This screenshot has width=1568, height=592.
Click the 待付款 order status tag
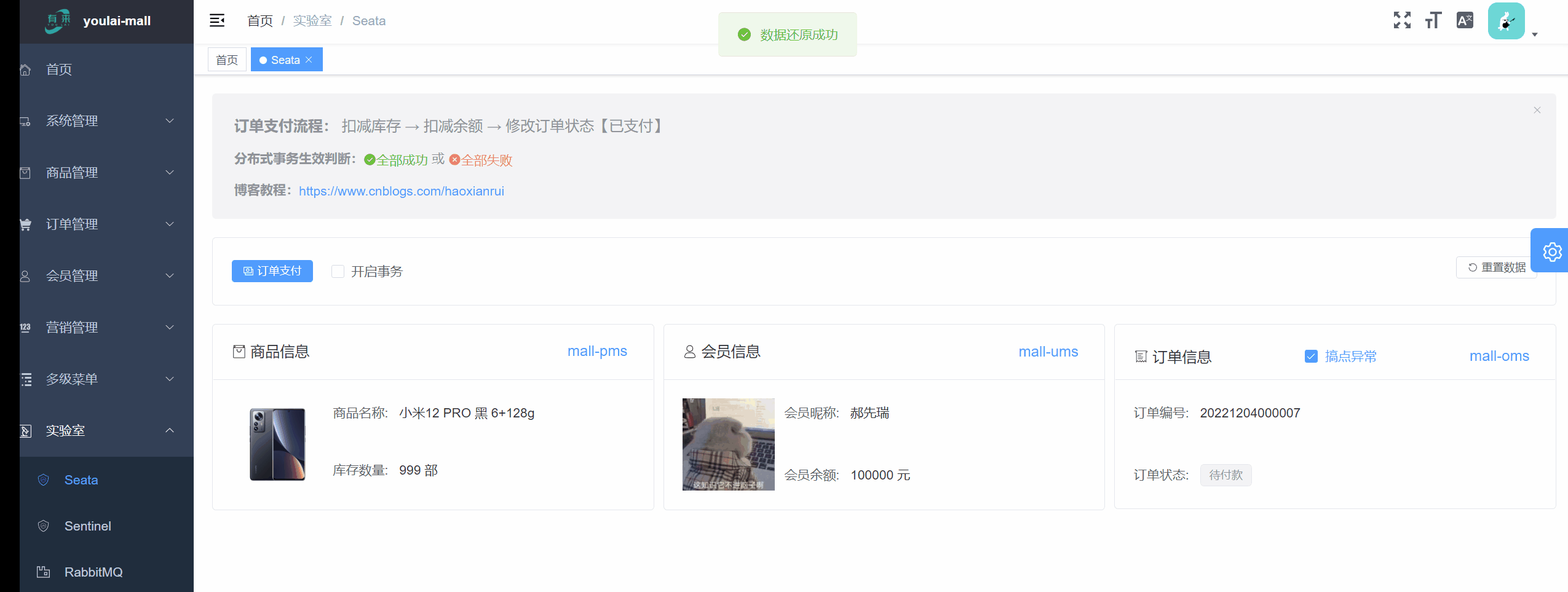coord(1225,475)
